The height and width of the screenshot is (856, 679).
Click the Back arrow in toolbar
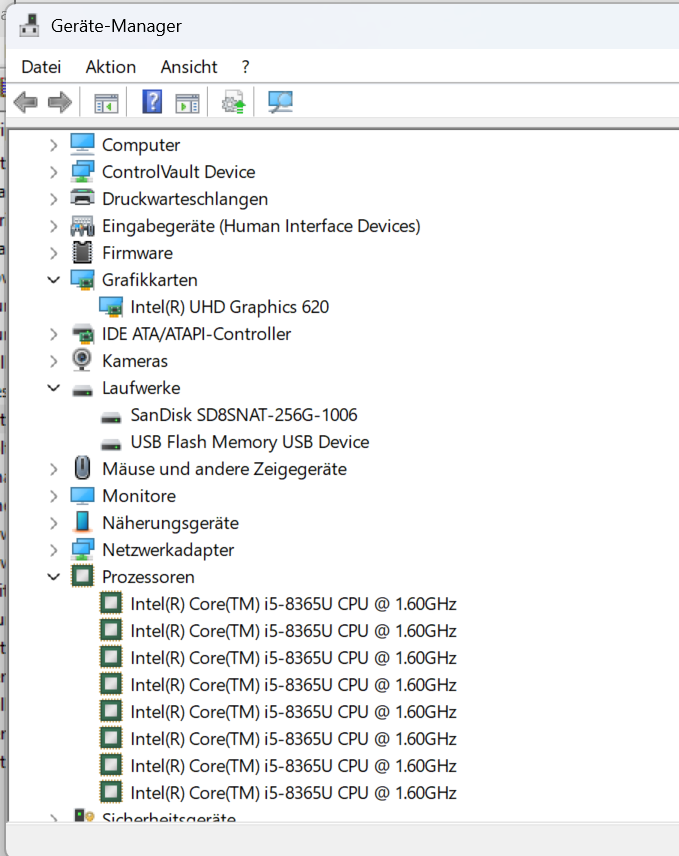pyautogui.click(x=26, y=102)
